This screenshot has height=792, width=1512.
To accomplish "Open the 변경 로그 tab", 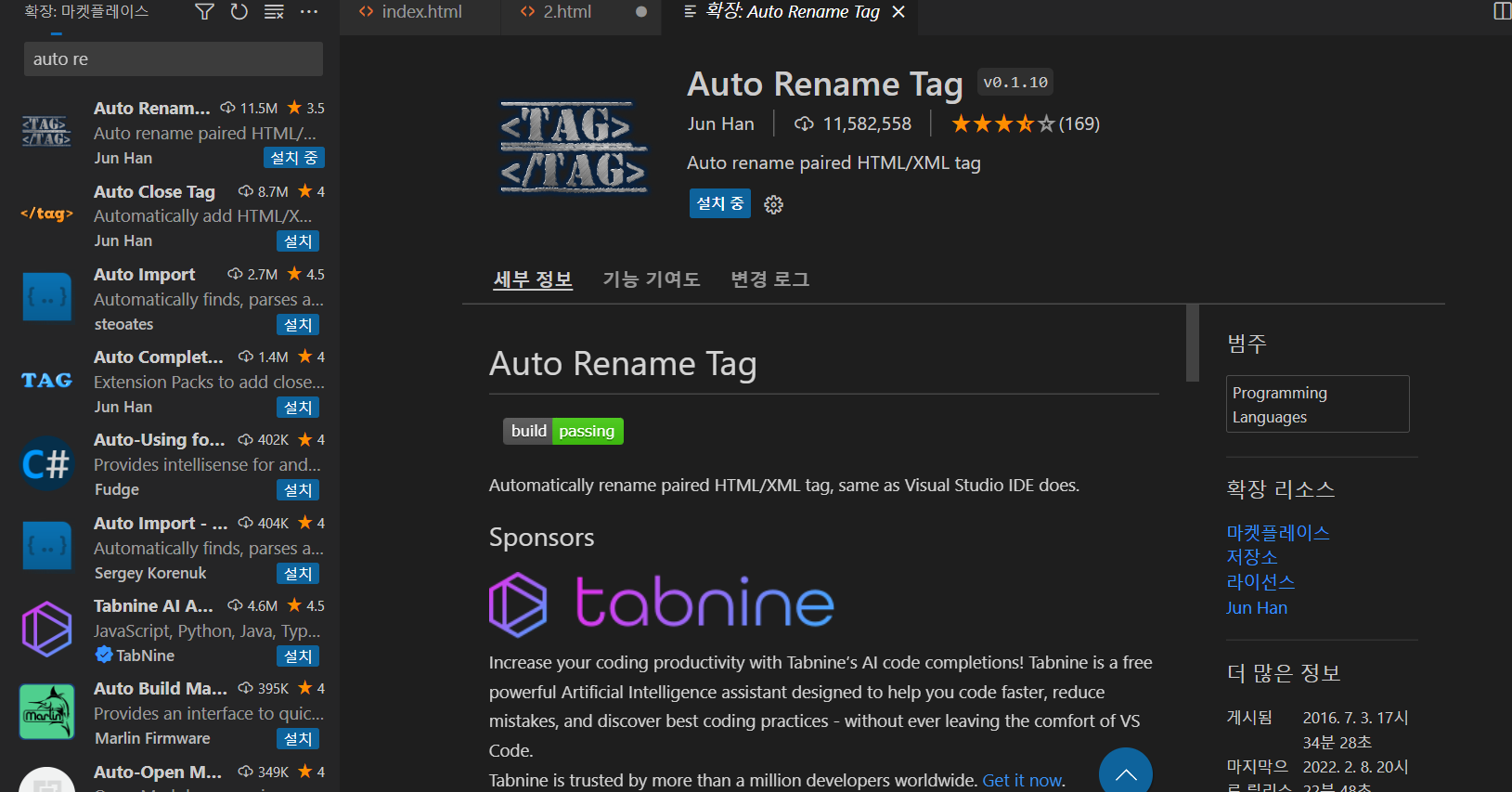I will [770, 279].
